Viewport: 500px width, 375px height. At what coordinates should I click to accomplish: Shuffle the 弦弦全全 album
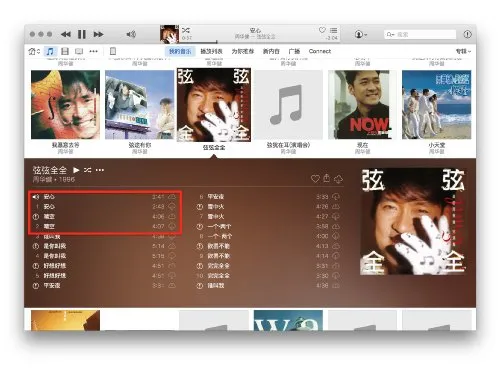(87, 170)
